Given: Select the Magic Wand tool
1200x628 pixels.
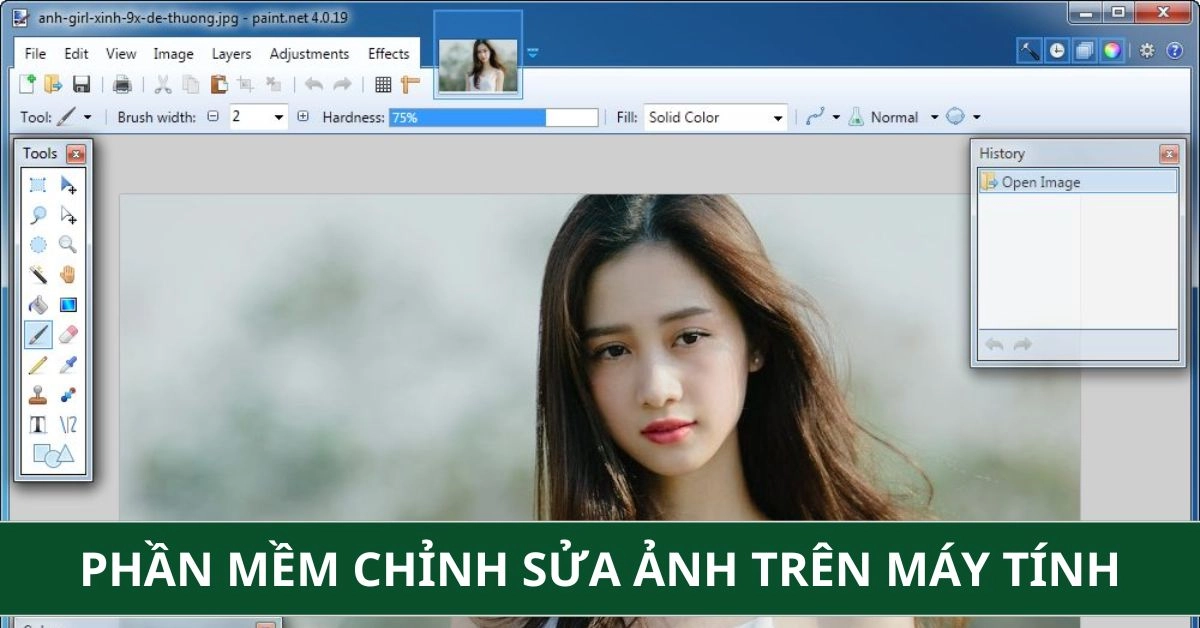Looking at the screenshot, I should [x=38, y=274].
